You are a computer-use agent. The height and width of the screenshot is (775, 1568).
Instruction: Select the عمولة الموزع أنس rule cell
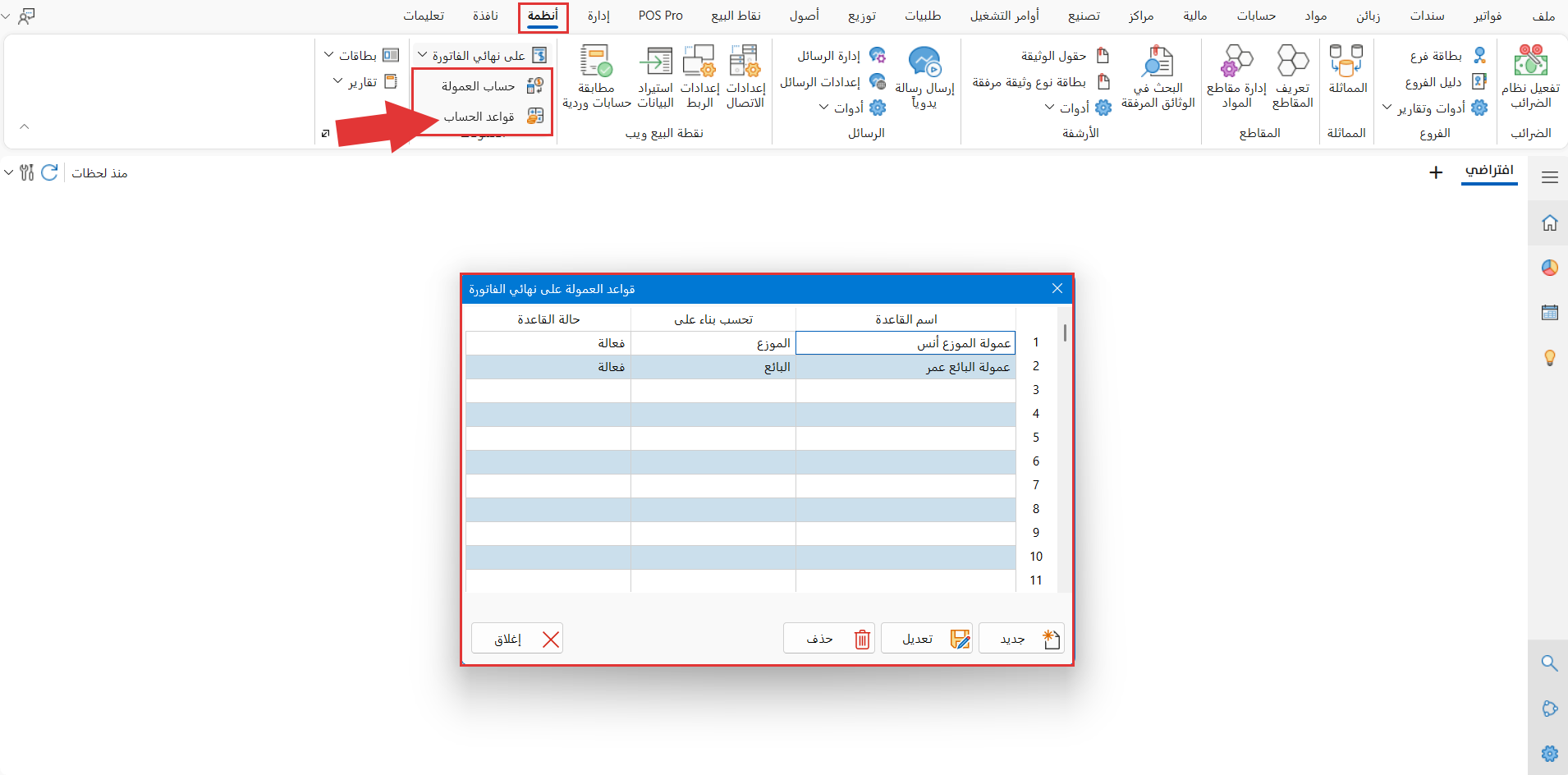tap(905, 343)
